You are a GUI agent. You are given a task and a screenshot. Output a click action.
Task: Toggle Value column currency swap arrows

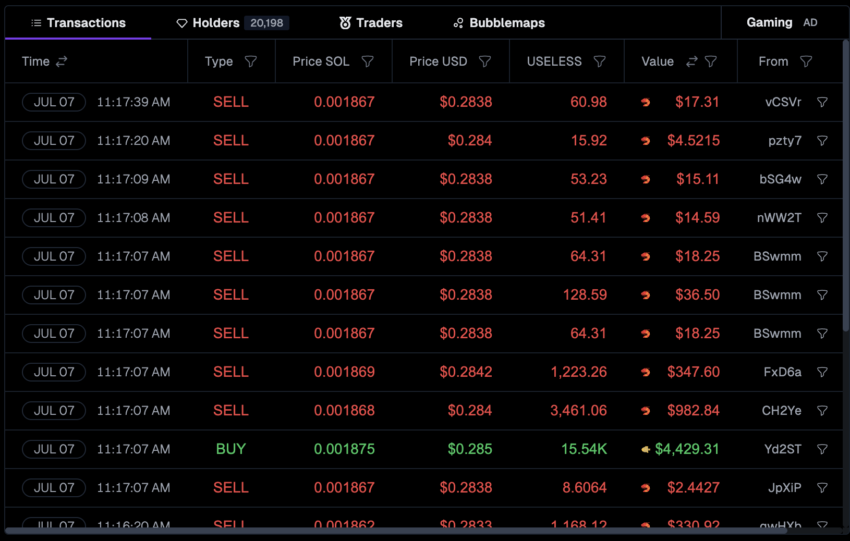pyautogui.click(x=691, y=62)
